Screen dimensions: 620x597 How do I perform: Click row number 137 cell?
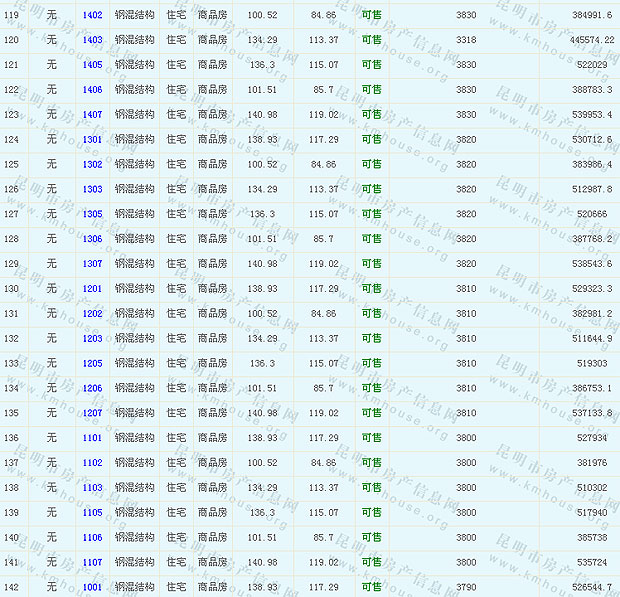click(x=12, y=463)
